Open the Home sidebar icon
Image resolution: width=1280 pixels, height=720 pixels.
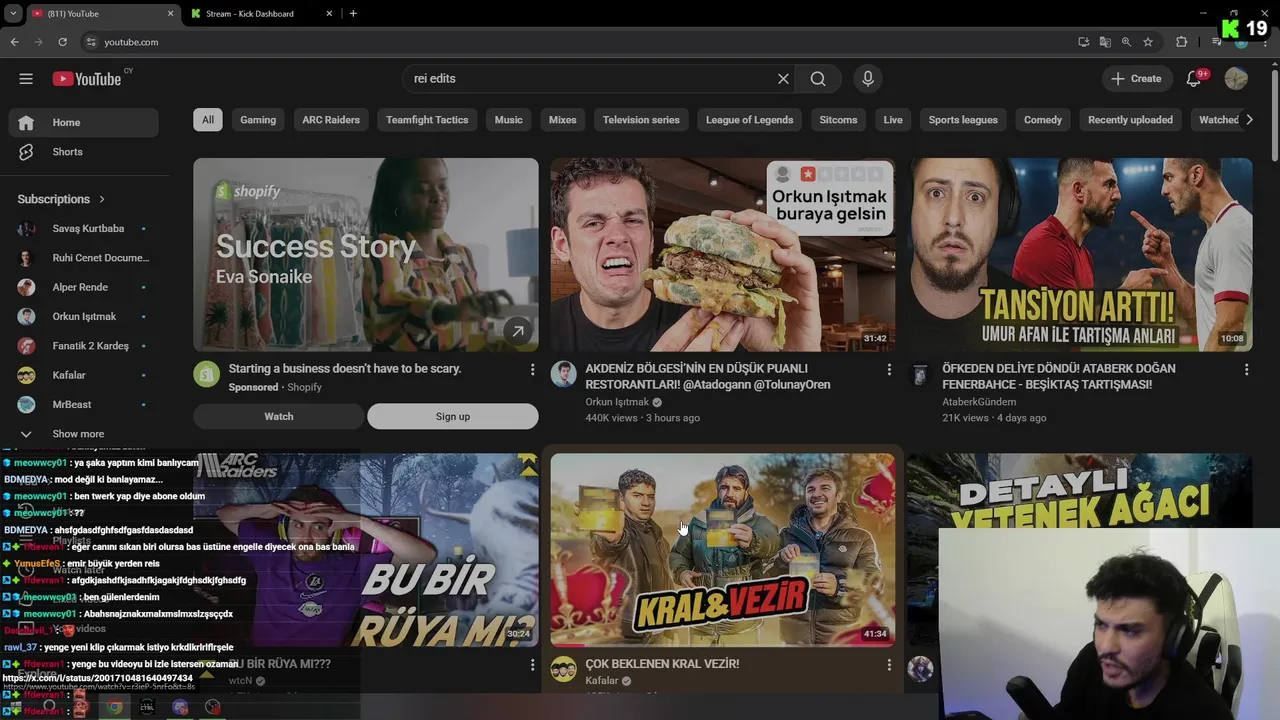tap(26, 122)
